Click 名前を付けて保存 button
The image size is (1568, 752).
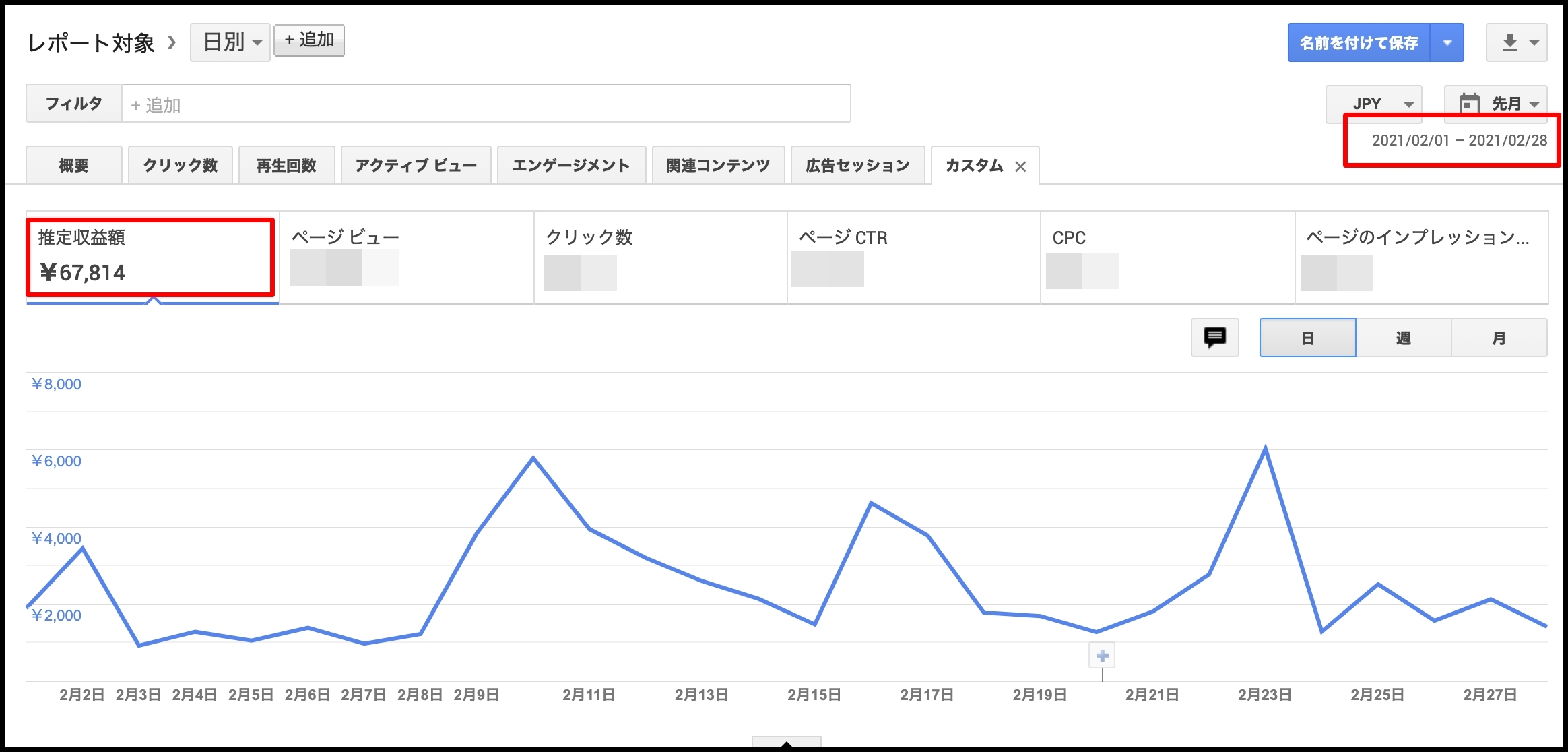tap(1359, 42)
